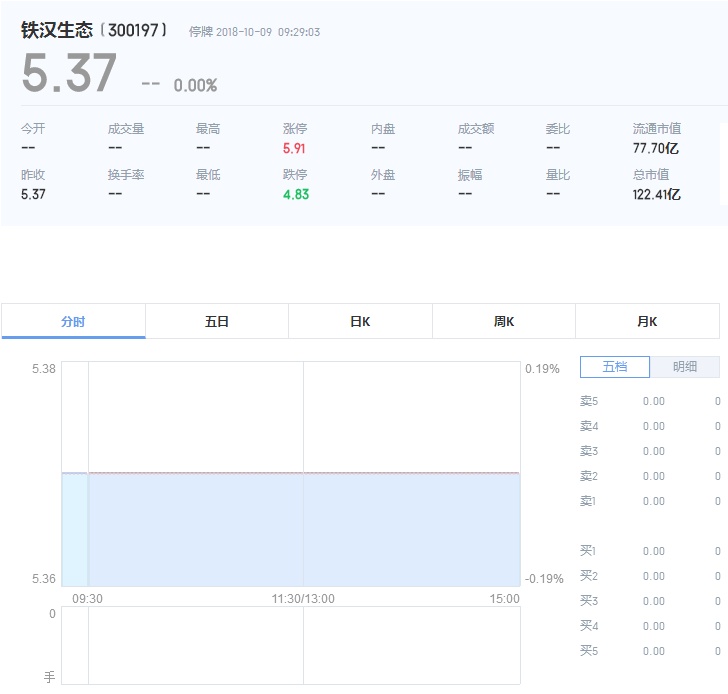The image size is (728, 694).
Task: Switch to the 分时 chart tab
Action: click(x=73, y=321)
